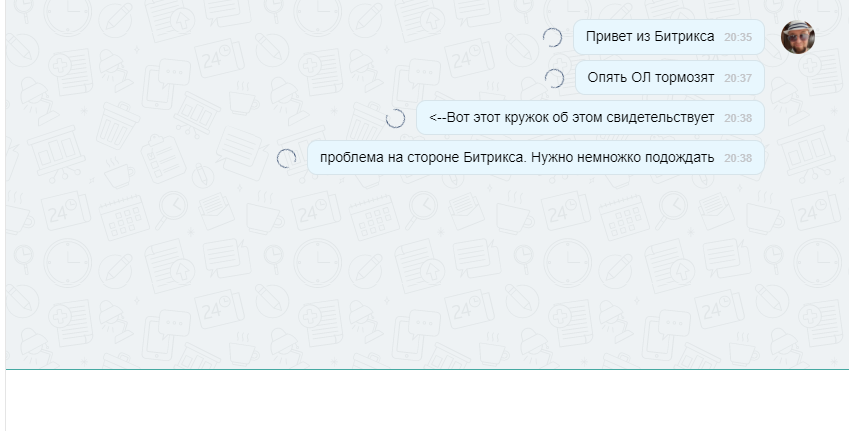849x431 pixels.
Task: Click the 20:35 timestamp of the first message
Action: [x=738, y=37]
